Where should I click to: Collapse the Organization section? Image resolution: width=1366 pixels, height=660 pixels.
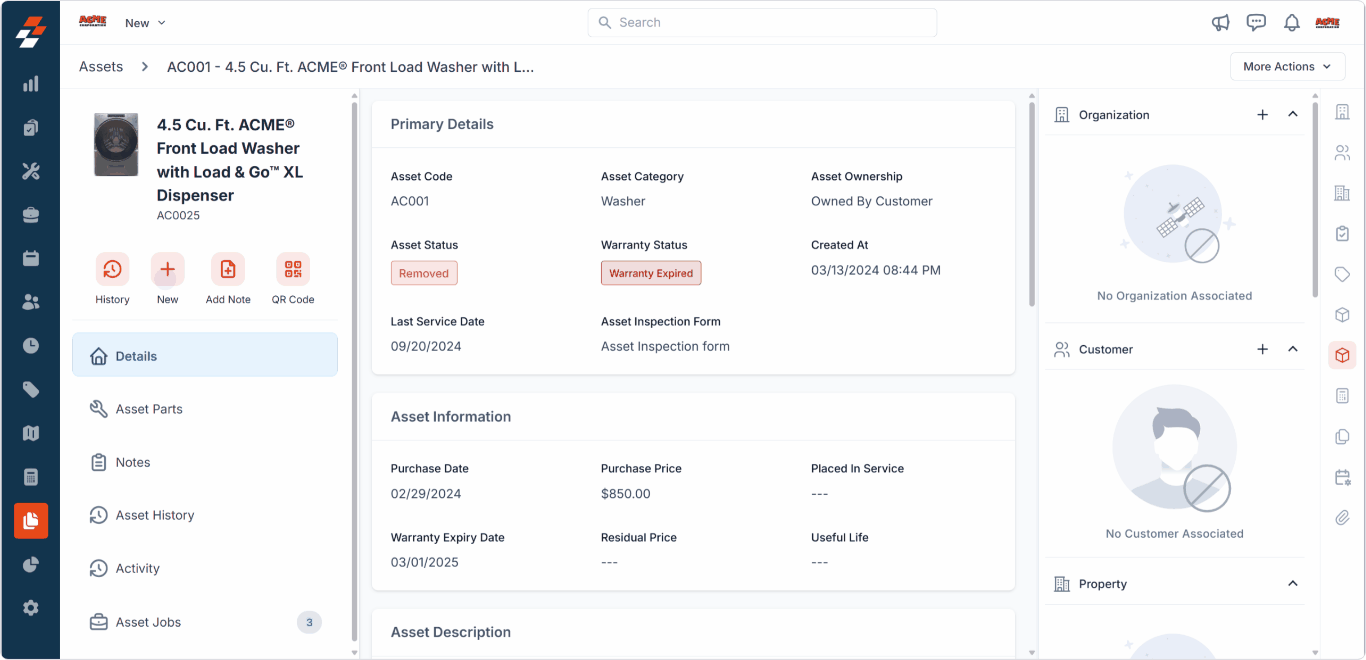pyautogui.click(x=1293, y=115)
